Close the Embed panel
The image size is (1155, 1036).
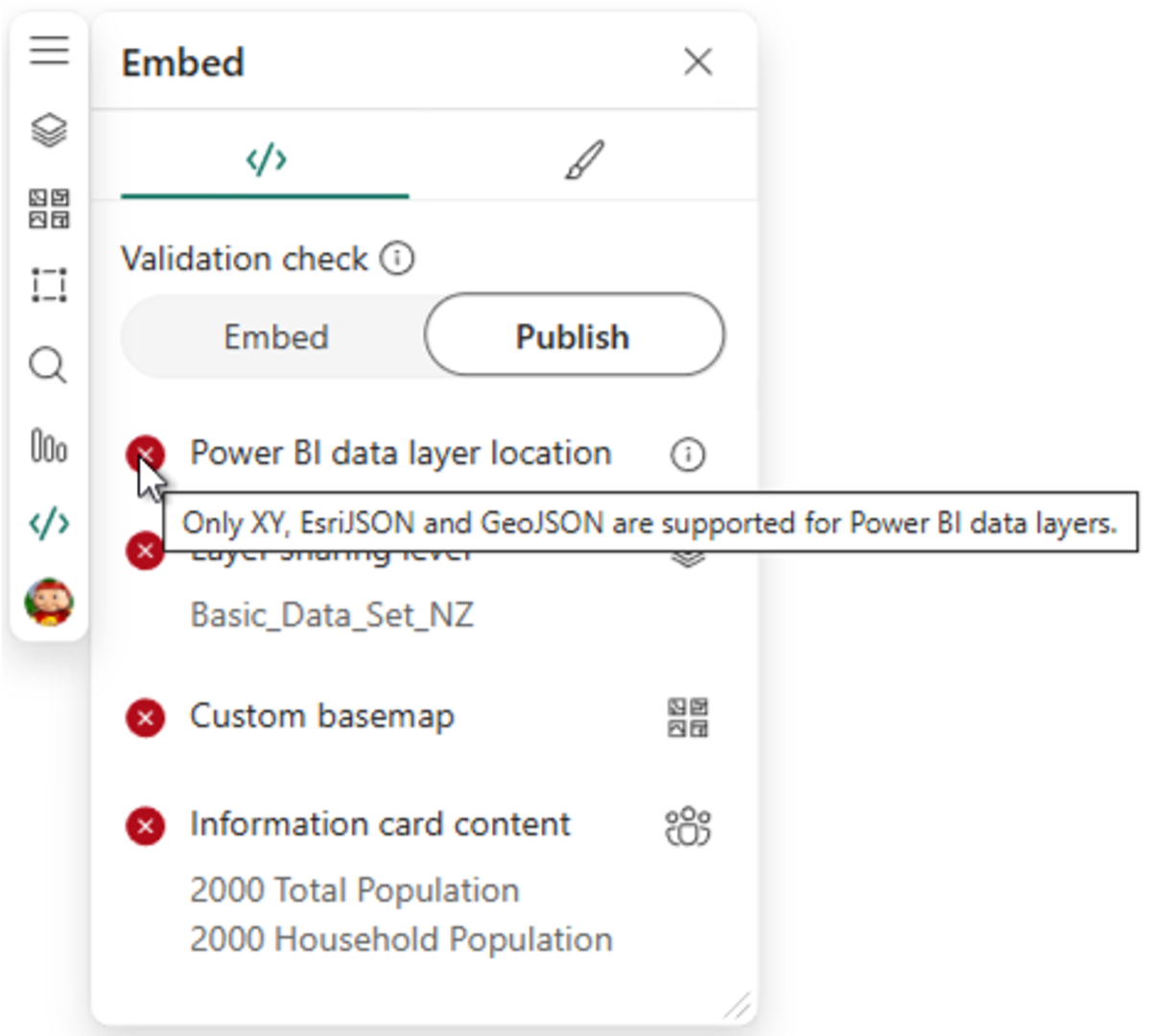pyautogui.click(x=697, y=62)
